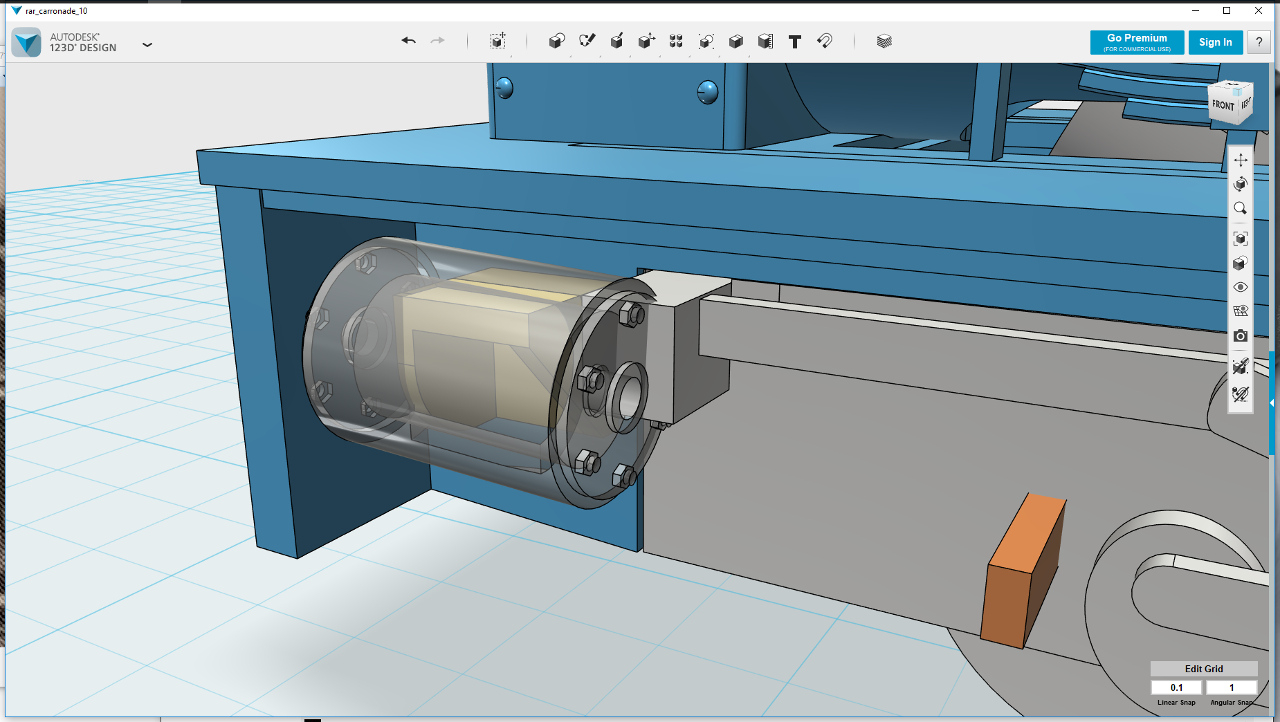This screenshot has width=1280, height=722.
Task: Click the Undo arrow
Action: point(408,41)
